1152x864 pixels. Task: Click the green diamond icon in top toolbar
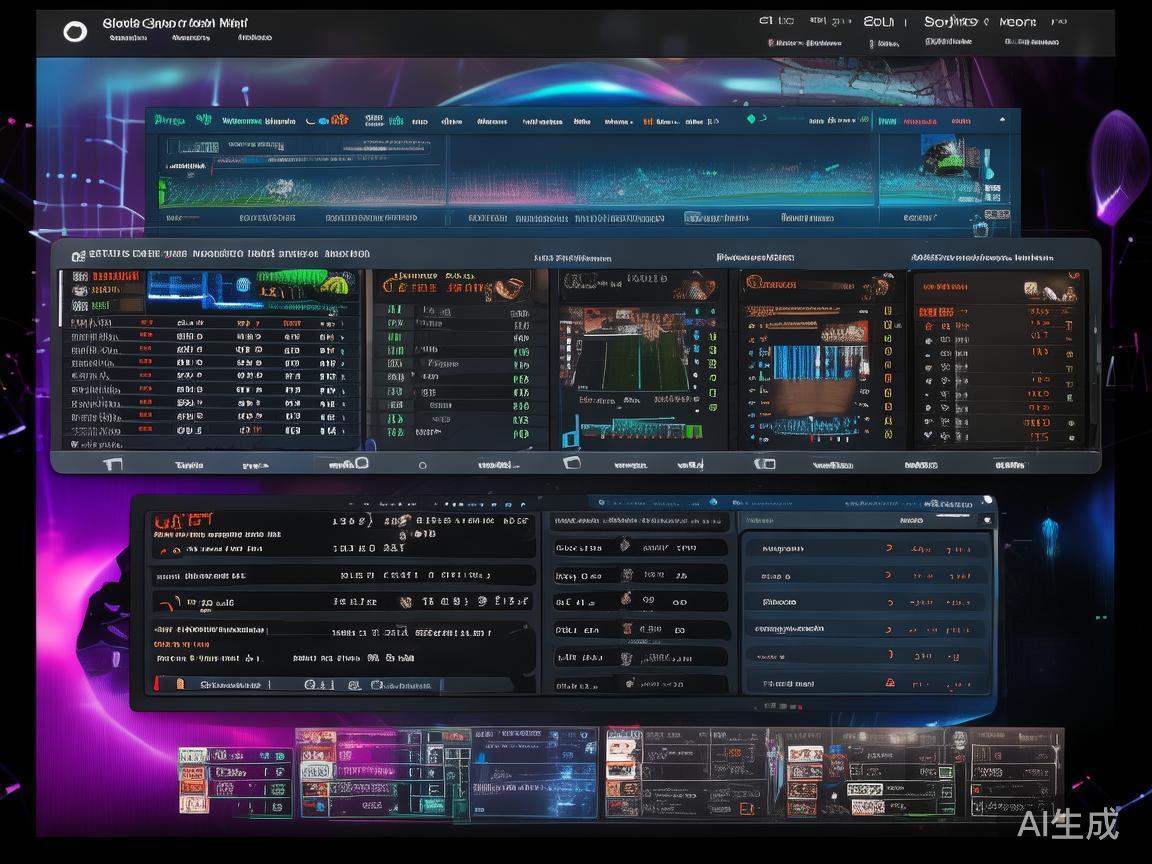(750, 120)
